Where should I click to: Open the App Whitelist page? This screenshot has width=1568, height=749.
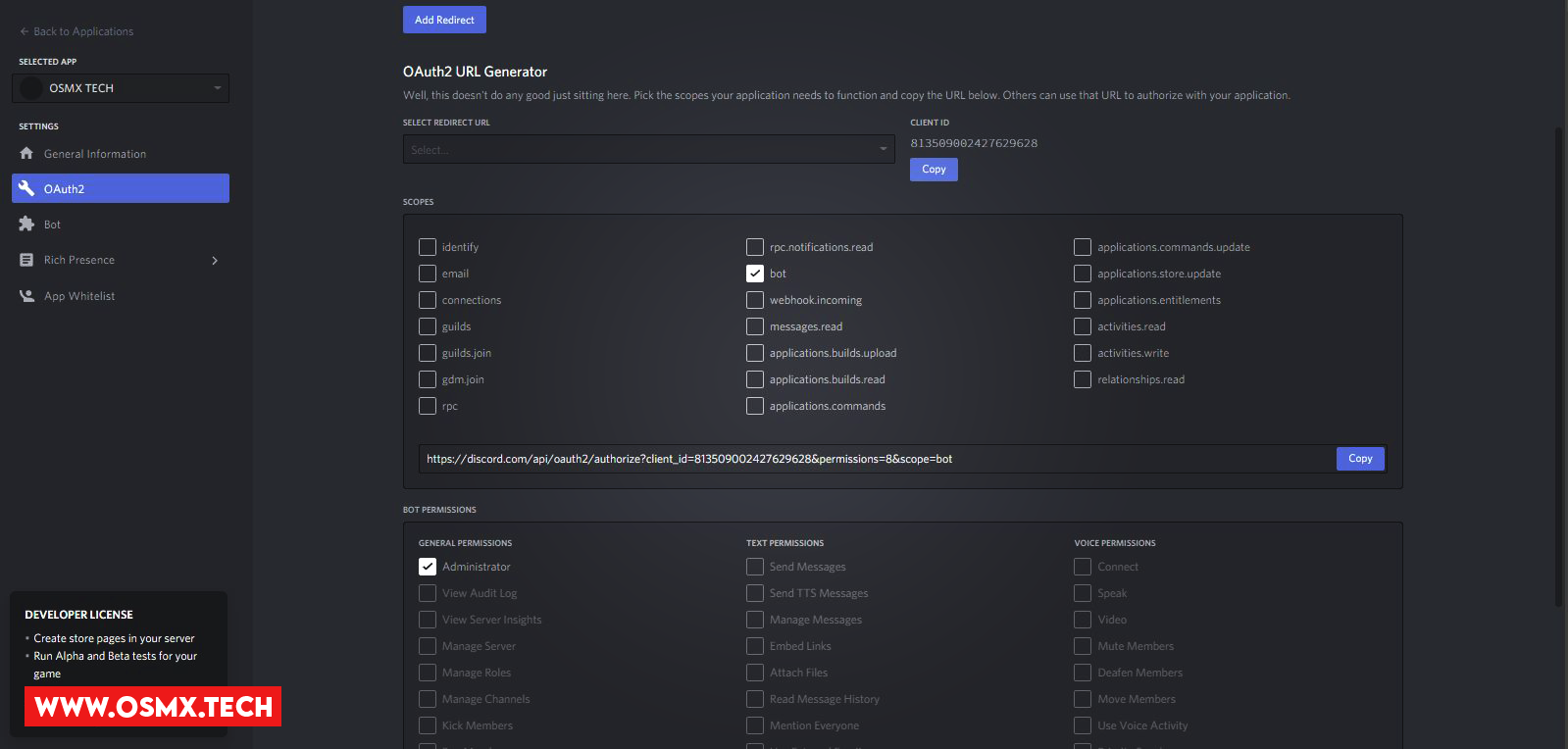pos(121,295)
